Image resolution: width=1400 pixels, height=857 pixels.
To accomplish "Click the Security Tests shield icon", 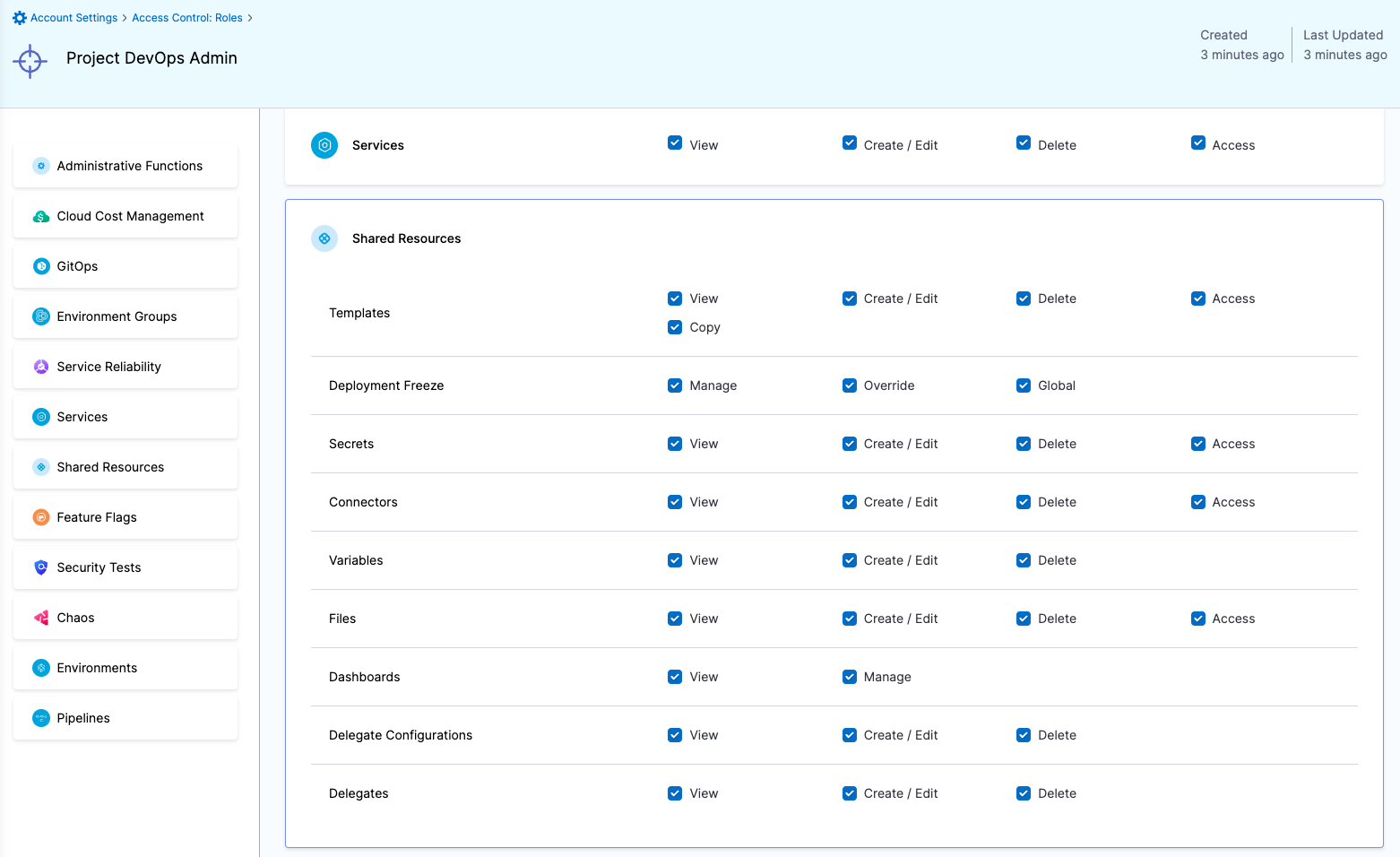I will pos(40,567).
